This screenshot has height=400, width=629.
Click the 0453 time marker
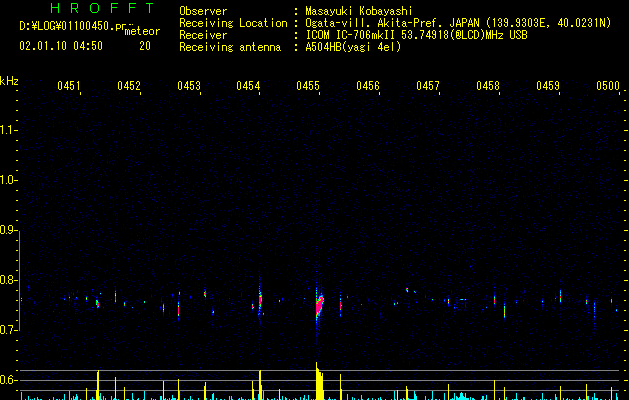coord(189,86)
